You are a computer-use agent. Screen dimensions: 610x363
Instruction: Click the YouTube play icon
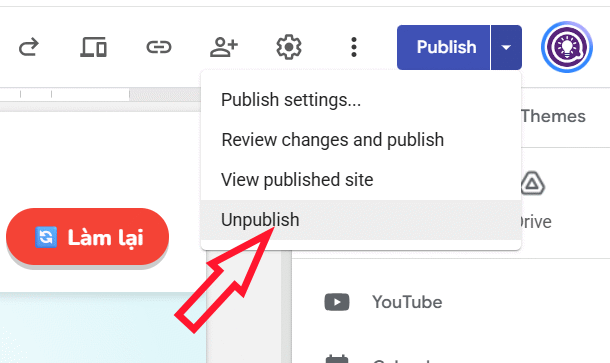coord(337,302)
